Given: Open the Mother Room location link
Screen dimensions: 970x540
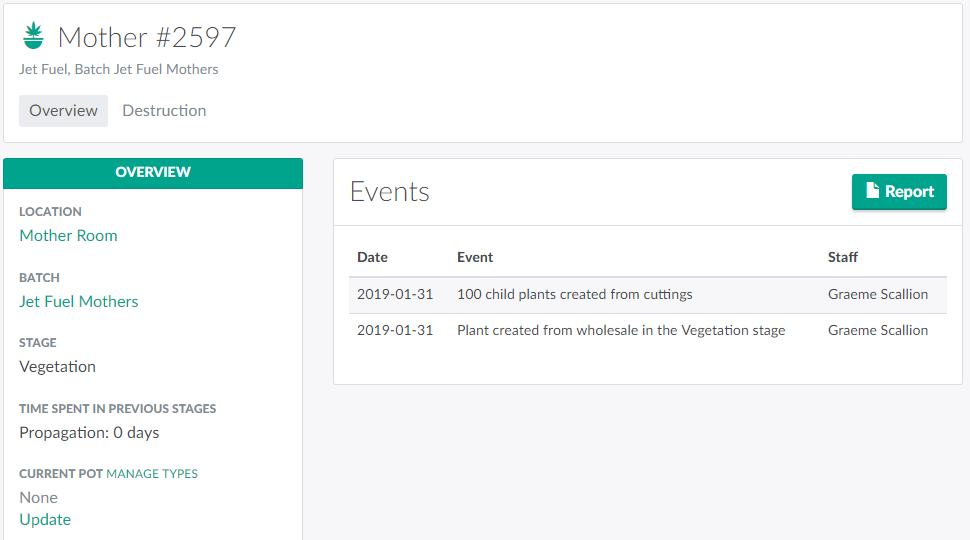Looking at the screenshot, I should coord(68,236).
